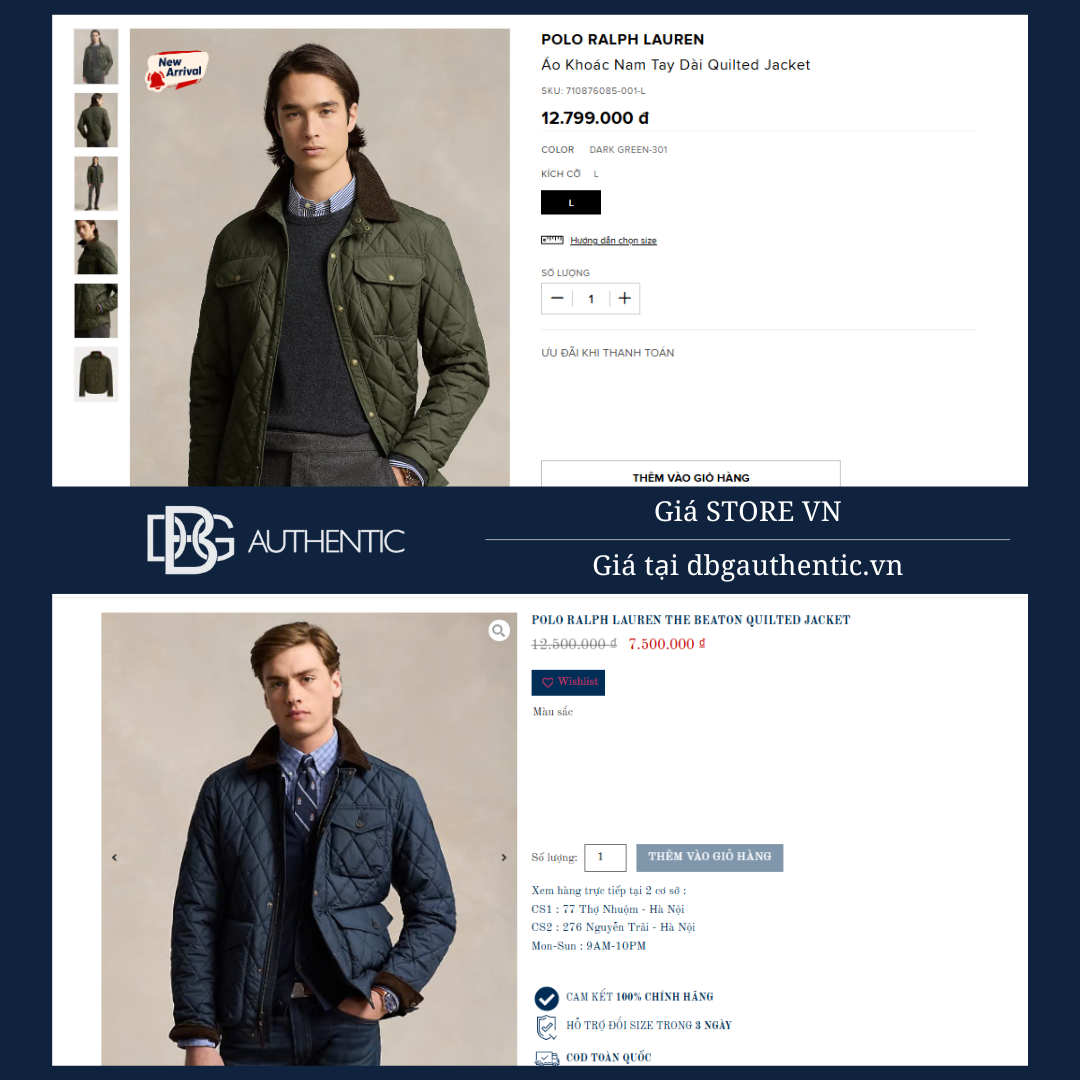Click the DBG Authentic logo
Screen dimensions: 1080x1080
(276, 540)
